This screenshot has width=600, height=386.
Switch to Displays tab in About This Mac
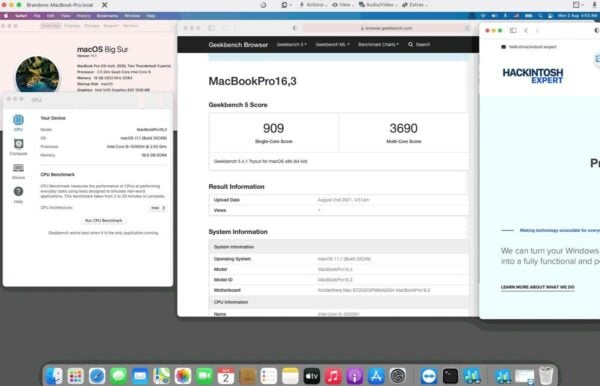(x=72, y=26)
